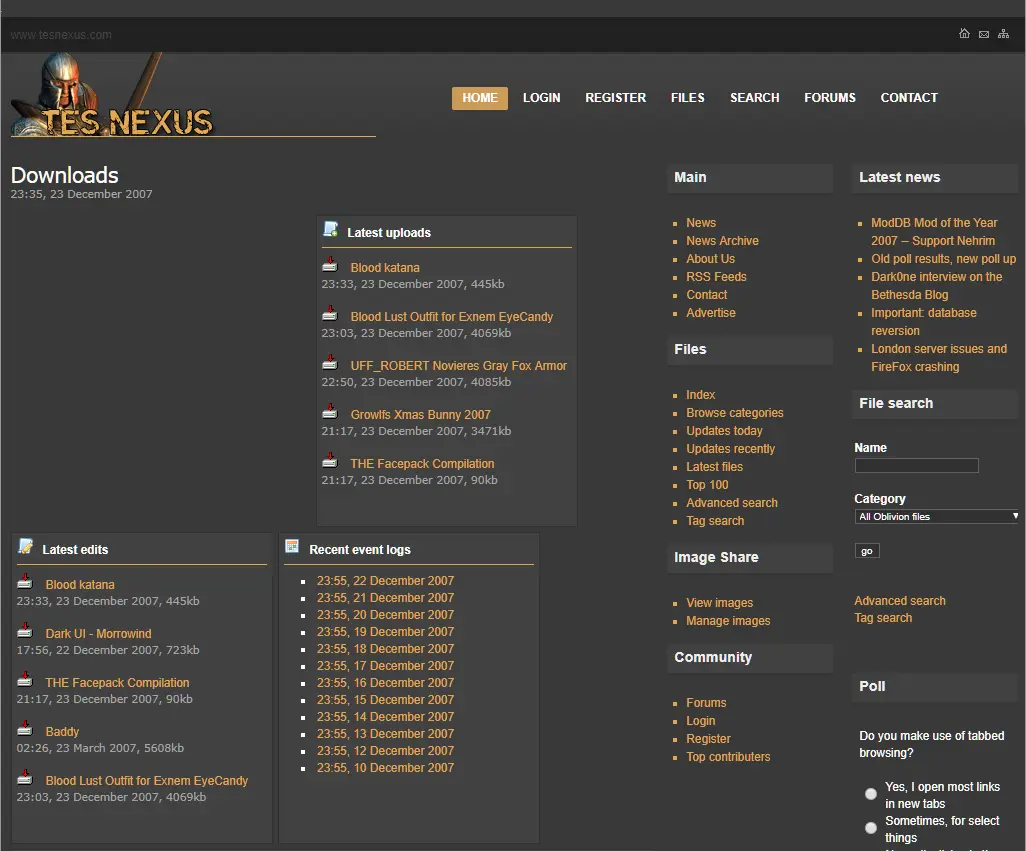Click download icon beside Blood Lust Outfit in Latest edits
This screenshot has width=1026, height=851.
tap(25, 778)
